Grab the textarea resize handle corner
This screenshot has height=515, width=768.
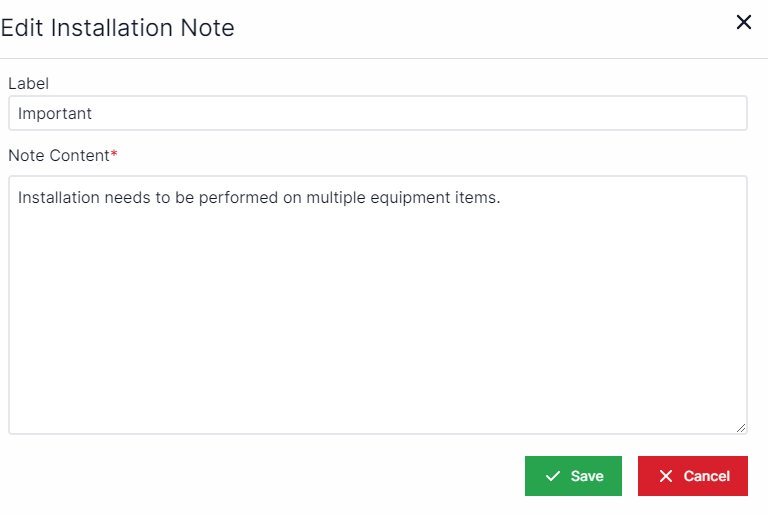click(x=740, y=427)
